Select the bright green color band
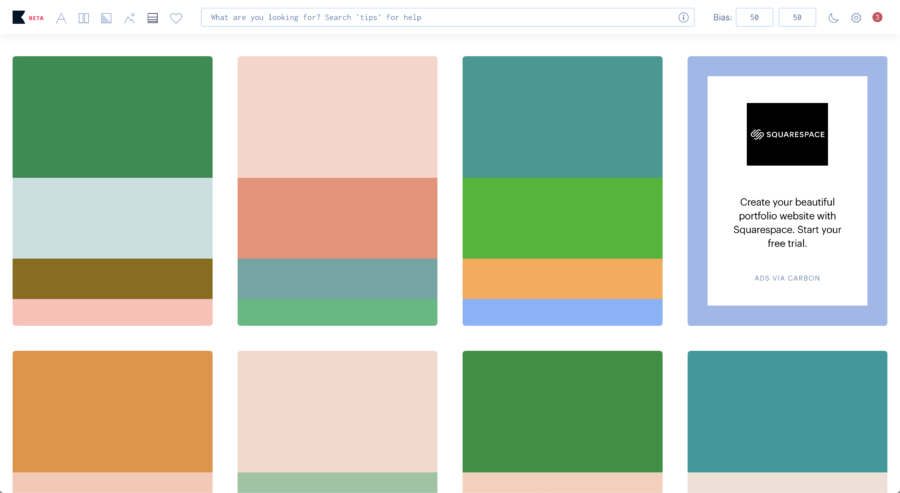This screenshot has width=900, height=493. pyautogui.click(x=562, y=218)
